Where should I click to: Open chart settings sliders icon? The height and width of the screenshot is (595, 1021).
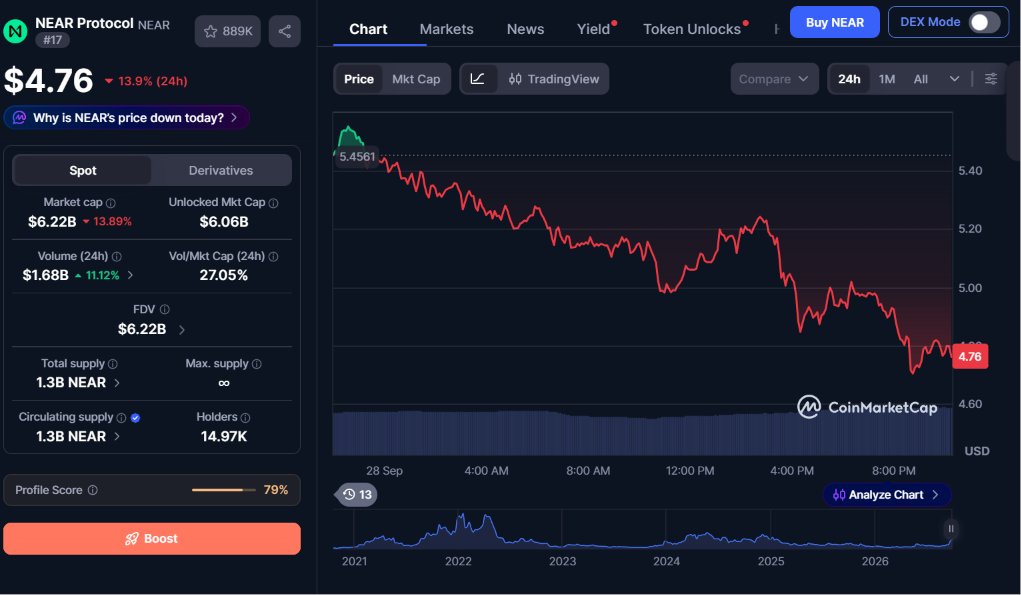(990, 79)
